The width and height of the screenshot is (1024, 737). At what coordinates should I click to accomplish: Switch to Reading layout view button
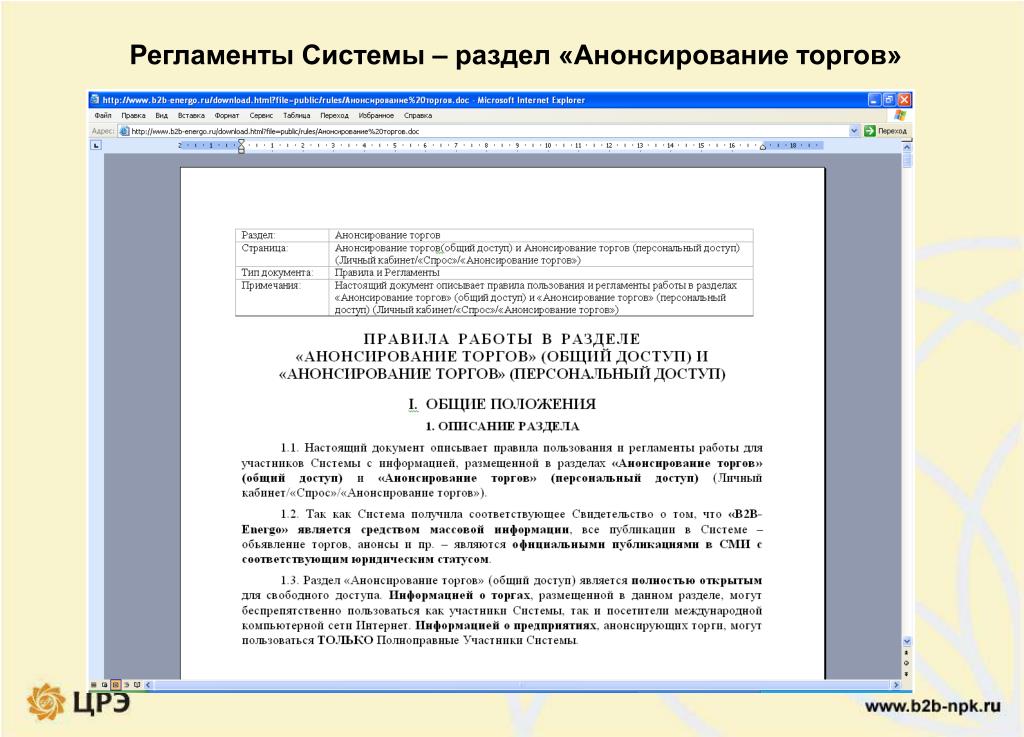coord(137,685)
